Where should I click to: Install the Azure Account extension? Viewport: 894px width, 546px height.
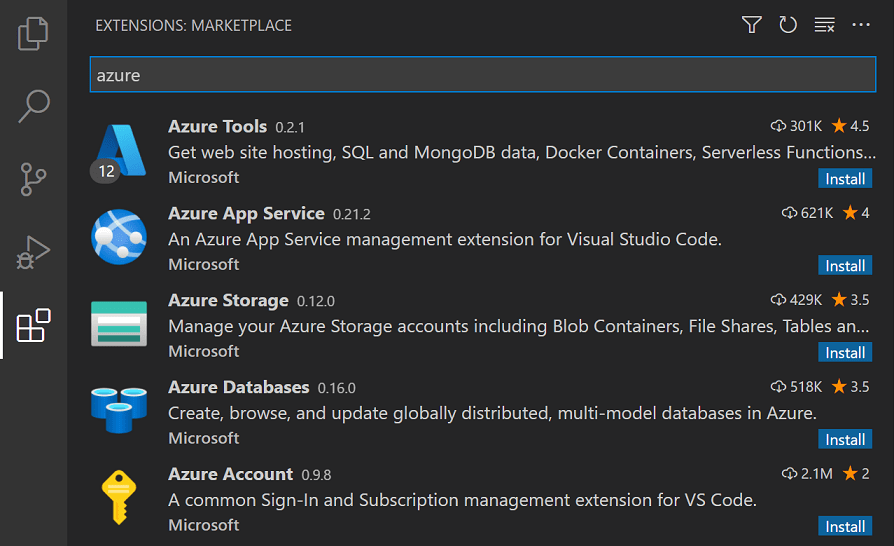[x=845, y=527]
